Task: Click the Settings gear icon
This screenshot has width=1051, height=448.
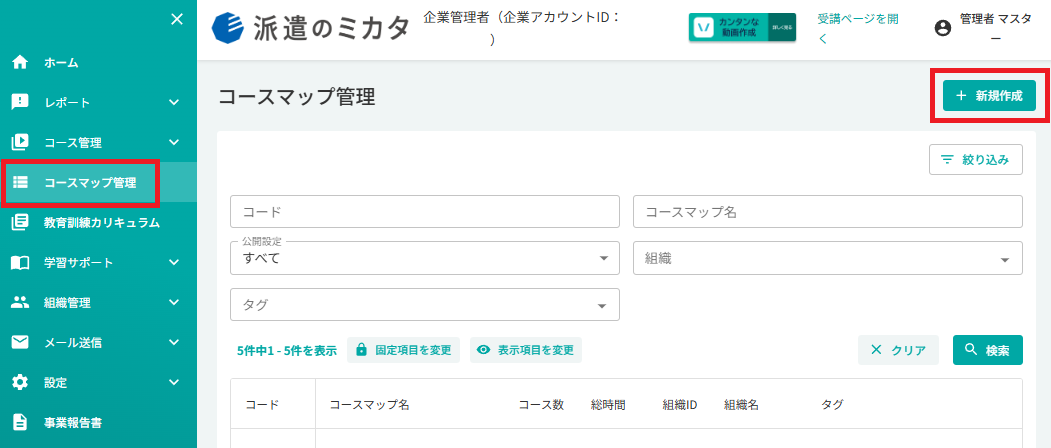Action: coord(20,382)
